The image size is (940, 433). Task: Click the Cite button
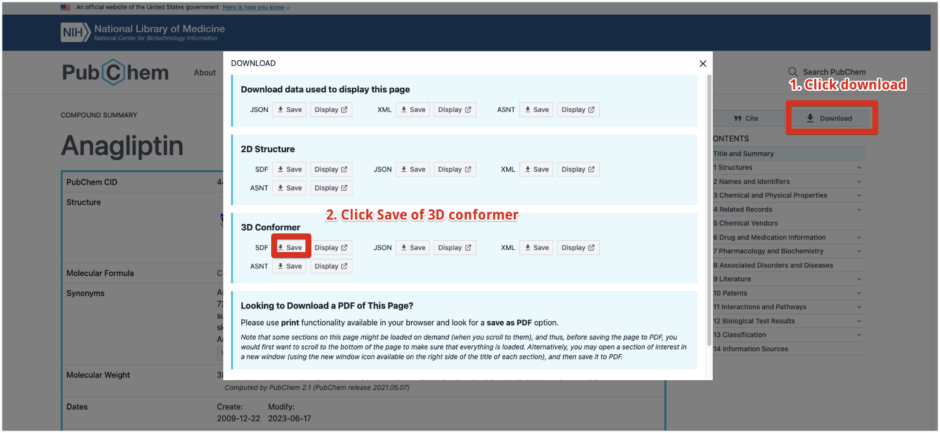click(746, 118)
